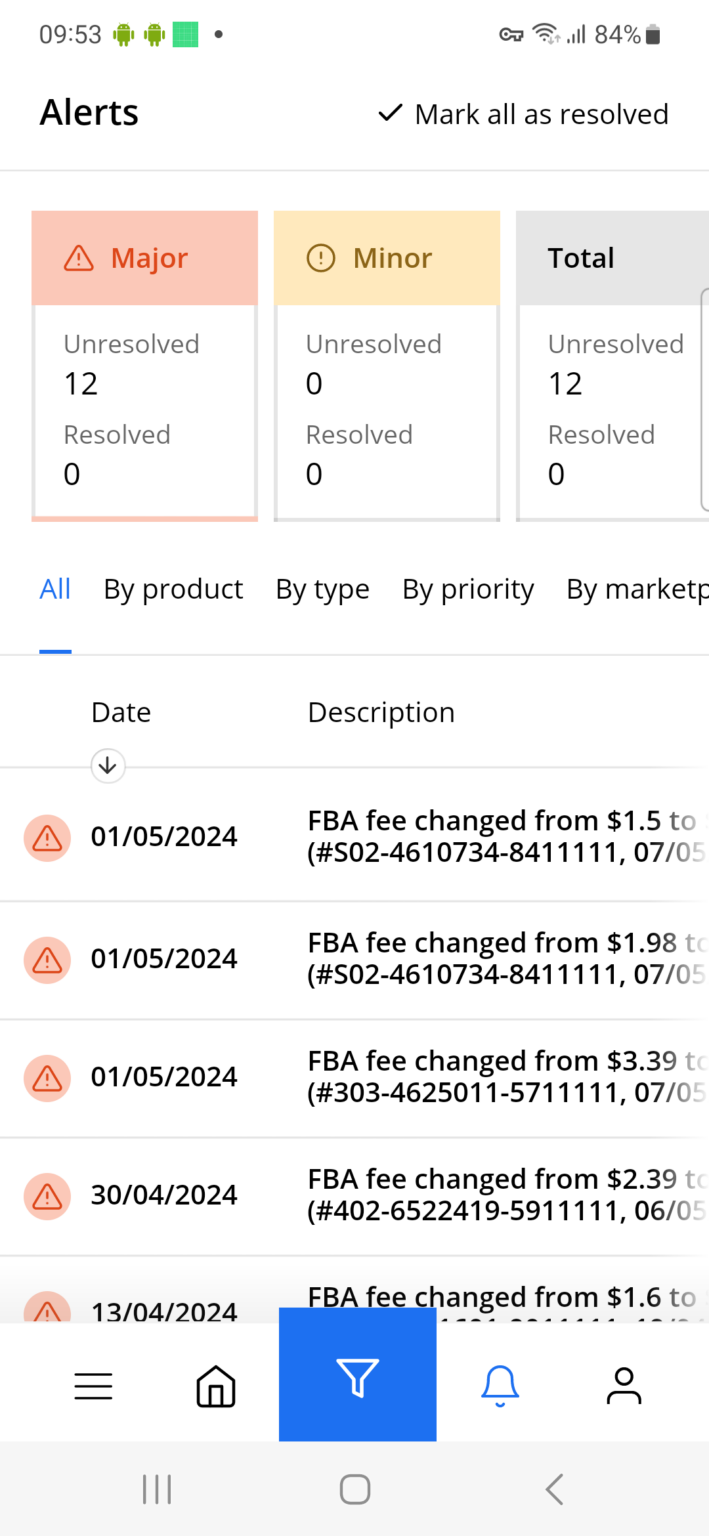Open the profile icon in bottom navigation
Screen dimensions: 709x1536
[x=623, y=1384]
